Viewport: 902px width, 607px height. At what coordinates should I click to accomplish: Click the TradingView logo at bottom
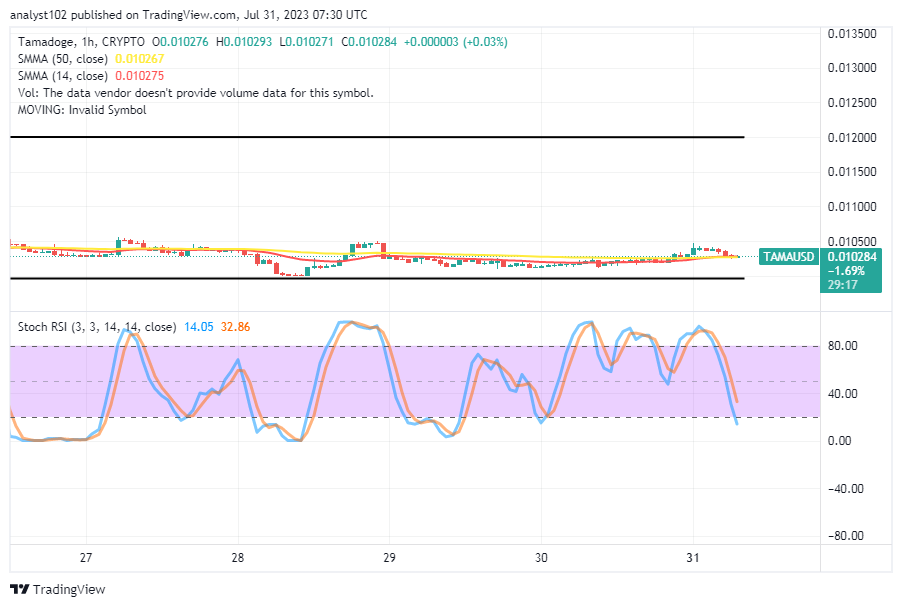click(x=58, y=589)
